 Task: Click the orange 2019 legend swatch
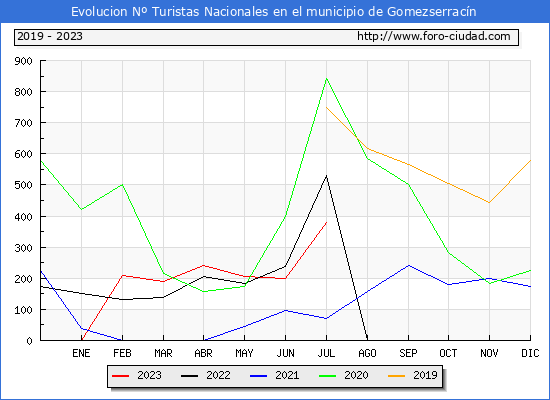pos(396,376)
